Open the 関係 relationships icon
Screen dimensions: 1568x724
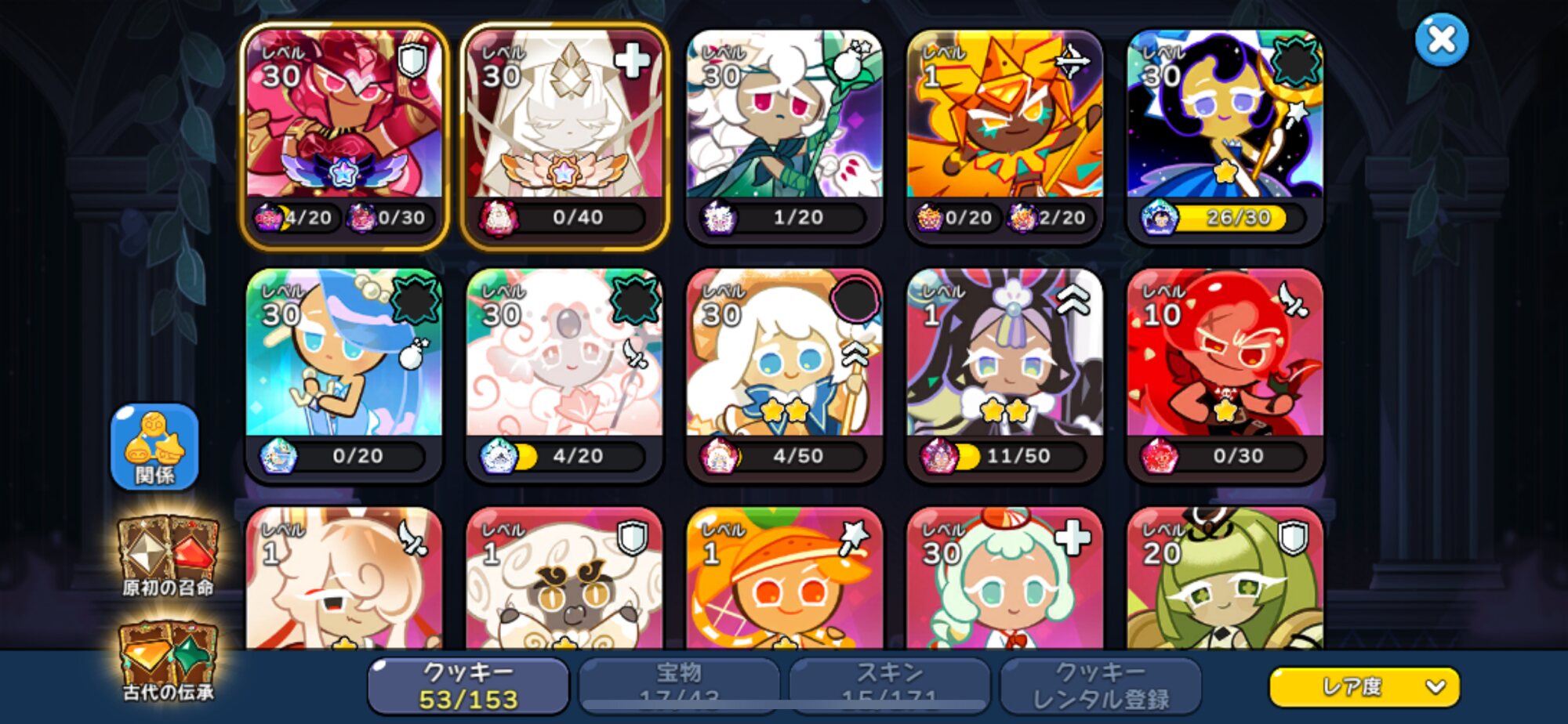[154, 447]
